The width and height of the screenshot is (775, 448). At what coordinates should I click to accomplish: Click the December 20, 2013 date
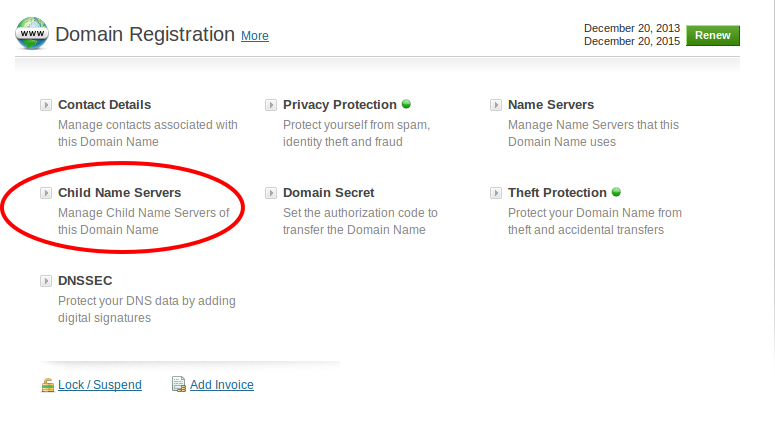click(x=632, y=28)
